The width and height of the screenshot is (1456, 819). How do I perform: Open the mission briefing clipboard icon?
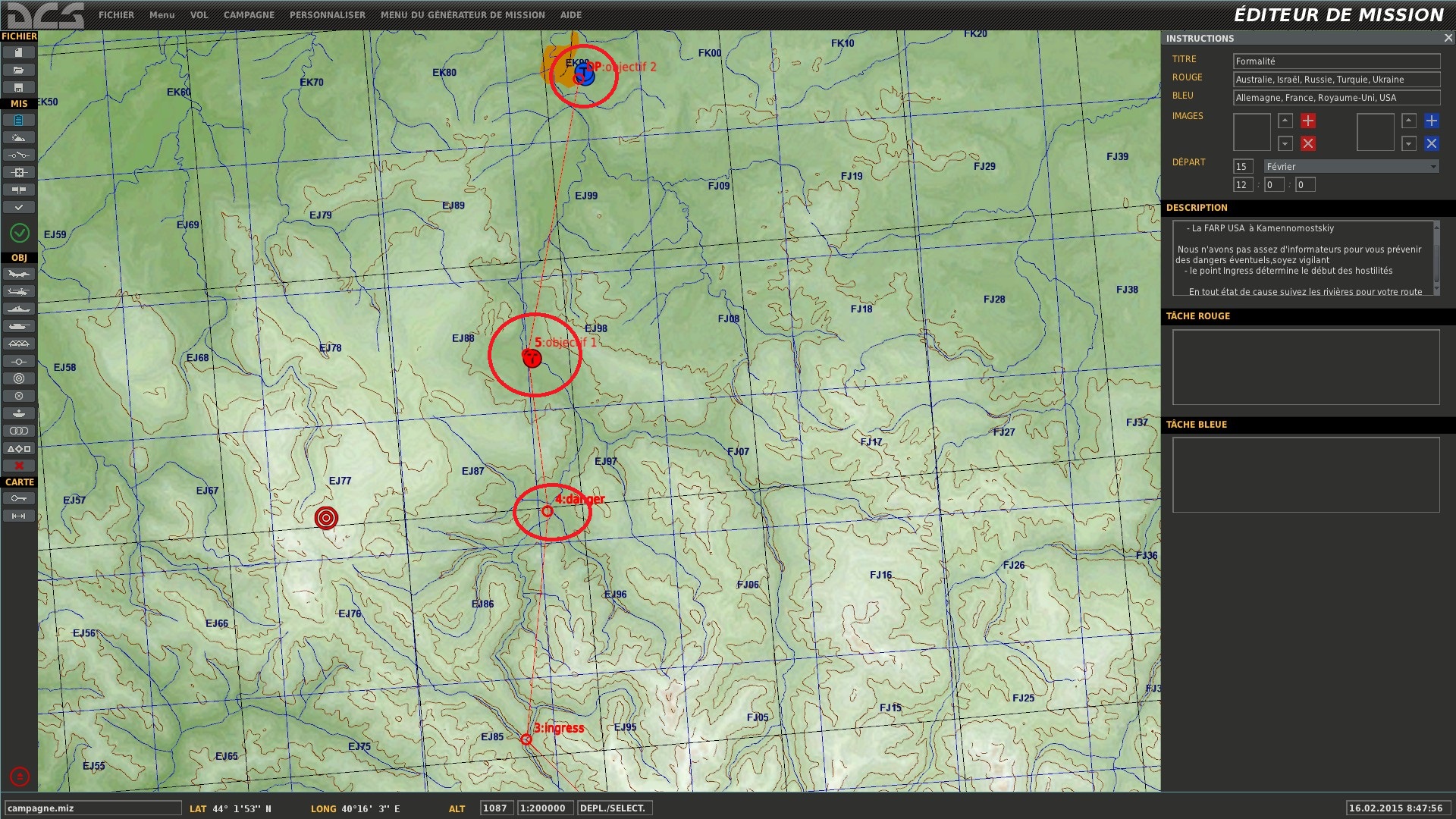pyautogui.click(x=19, y=120)
